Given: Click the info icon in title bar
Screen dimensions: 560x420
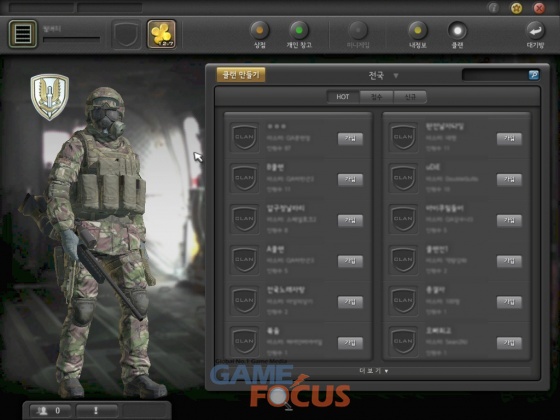Looking at the screenshot, I should 494,8.
